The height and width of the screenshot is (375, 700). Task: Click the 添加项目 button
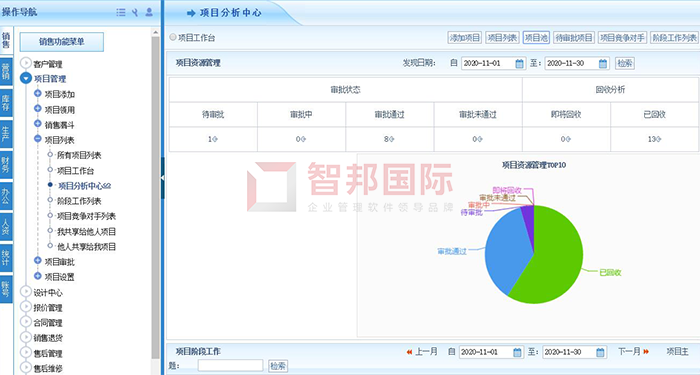point(465,38)
